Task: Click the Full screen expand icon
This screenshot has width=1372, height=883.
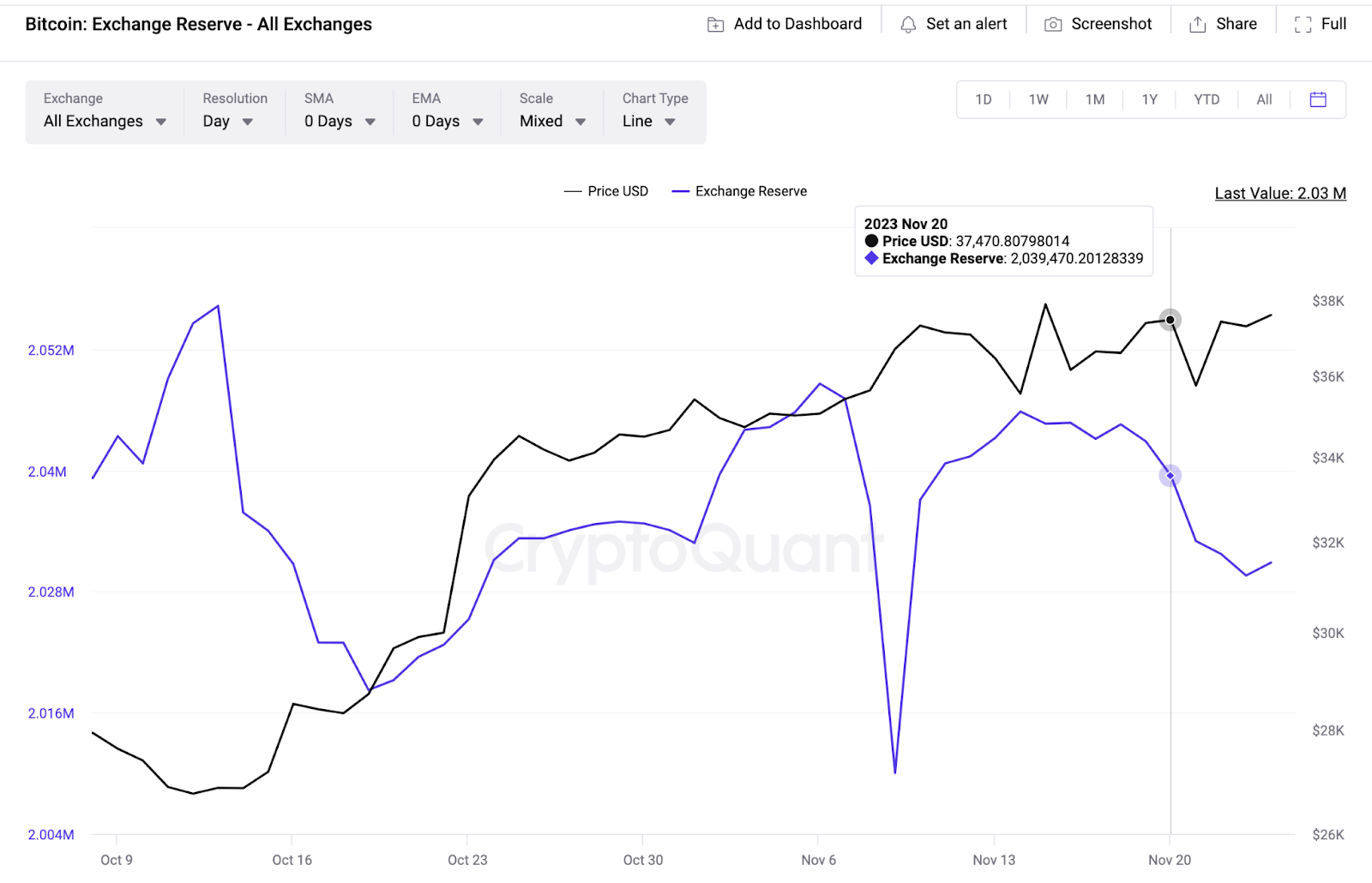Action: point(1303,25)
